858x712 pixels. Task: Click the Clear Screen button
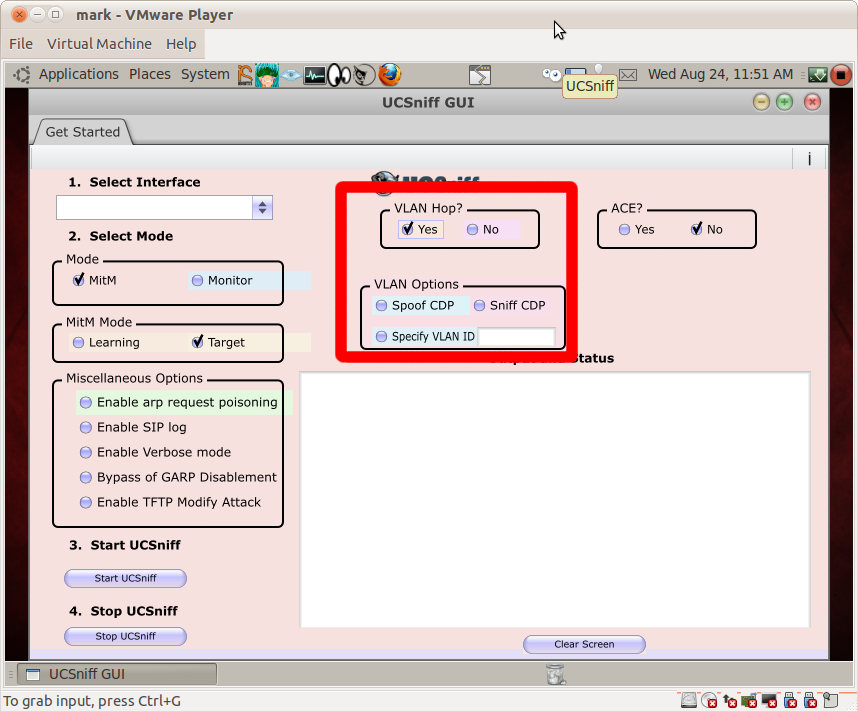(584, 644)
